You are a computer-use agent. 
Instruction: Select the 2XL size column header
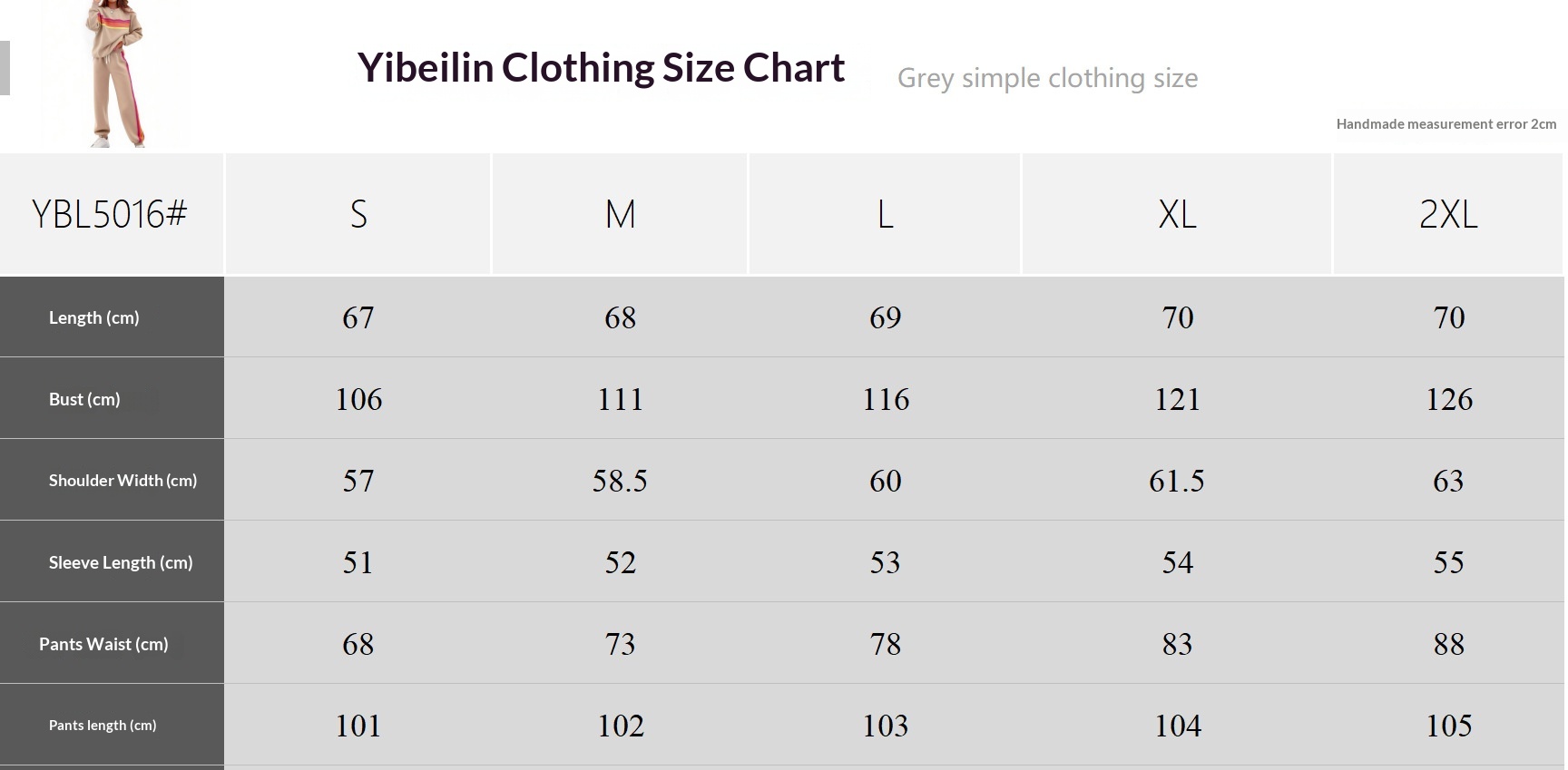coord(1448,214)
